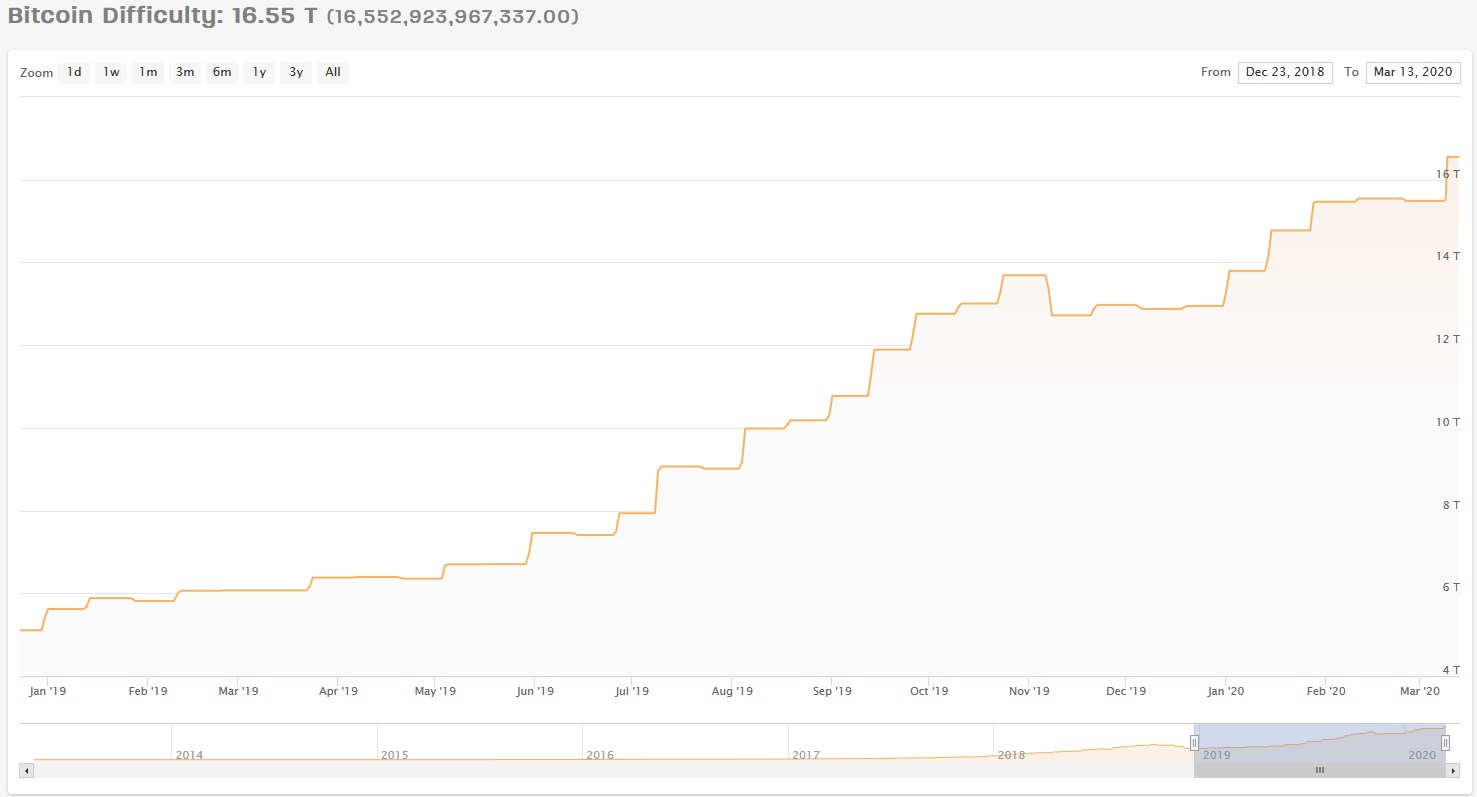Screen dimensions: 1477x797
Task: Click the Feb '20 axis label
Action: pos(1326,691)
